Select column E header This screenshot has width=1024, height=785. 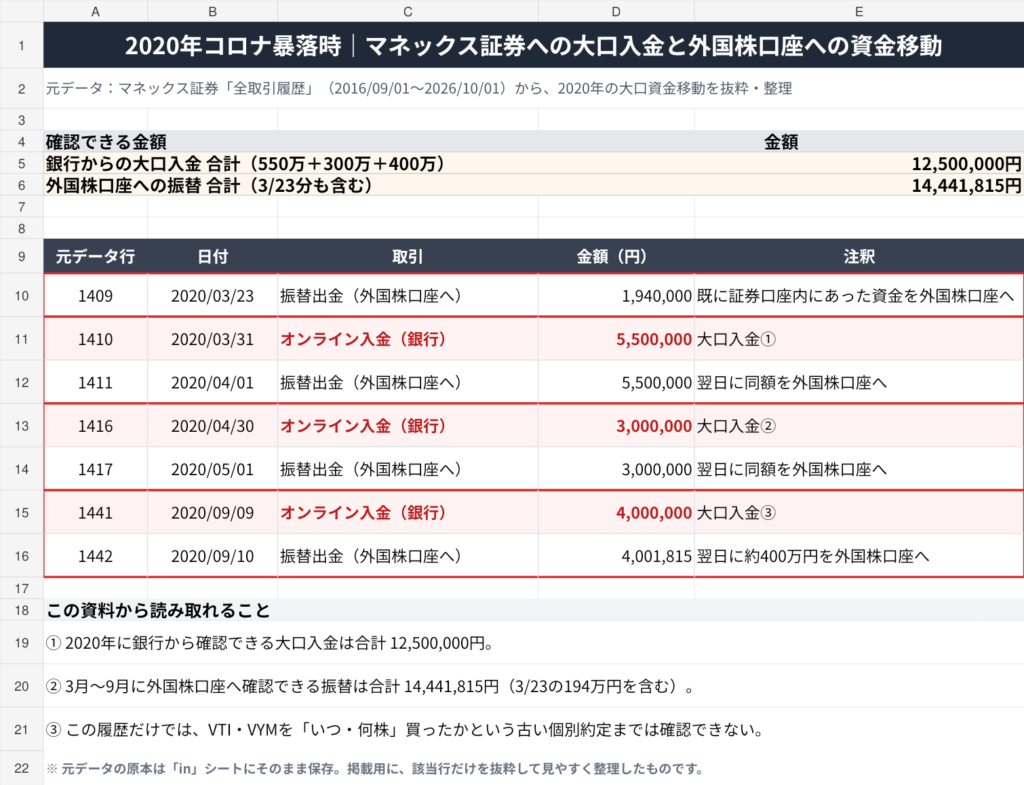tap(859, 11)
